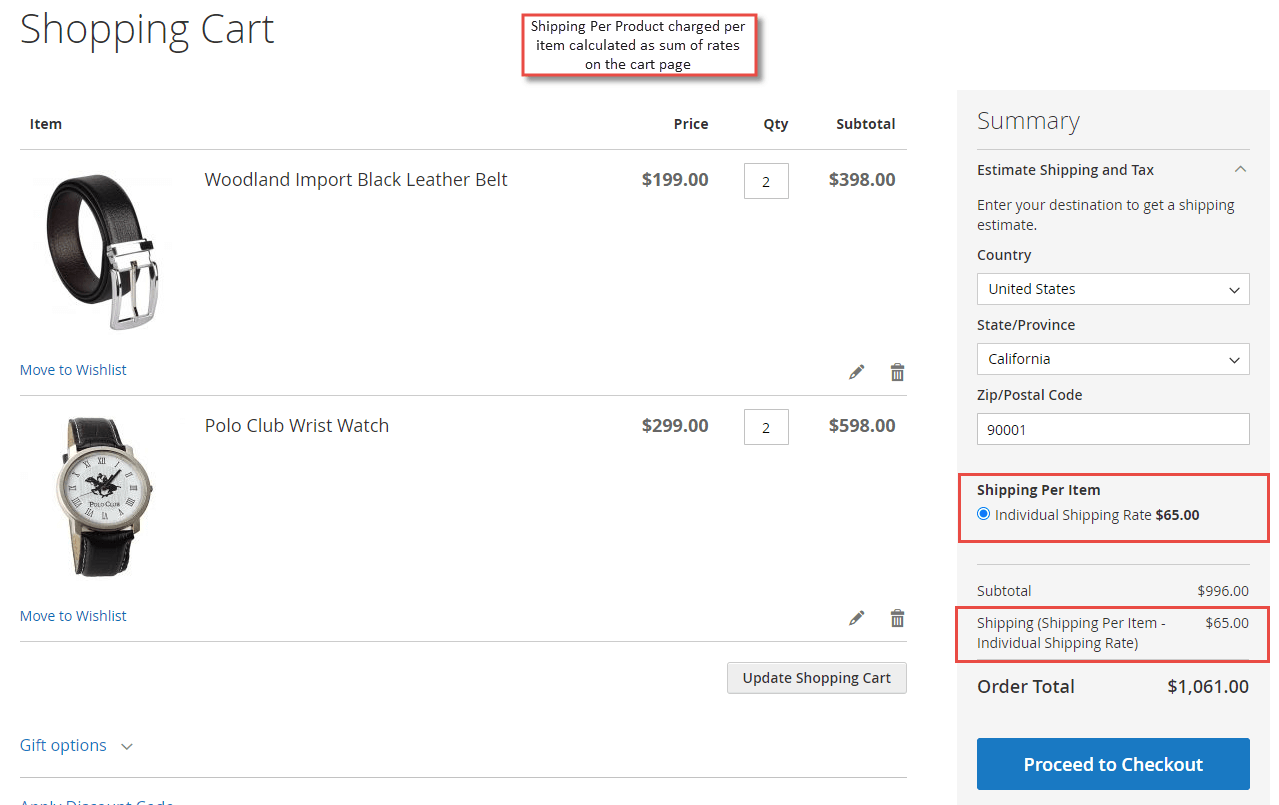Image resolution: width=1279 pixels, height=805 pixels.
Task: Click the Estimate Shipping and Tax title
Action: click(x=1065, y=170)
